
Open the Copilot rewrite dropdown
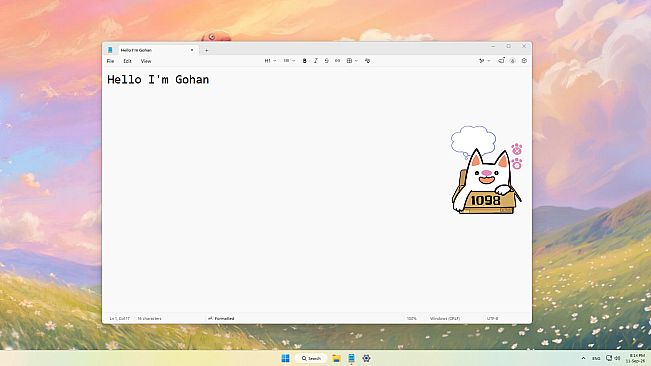pos(485,61)
